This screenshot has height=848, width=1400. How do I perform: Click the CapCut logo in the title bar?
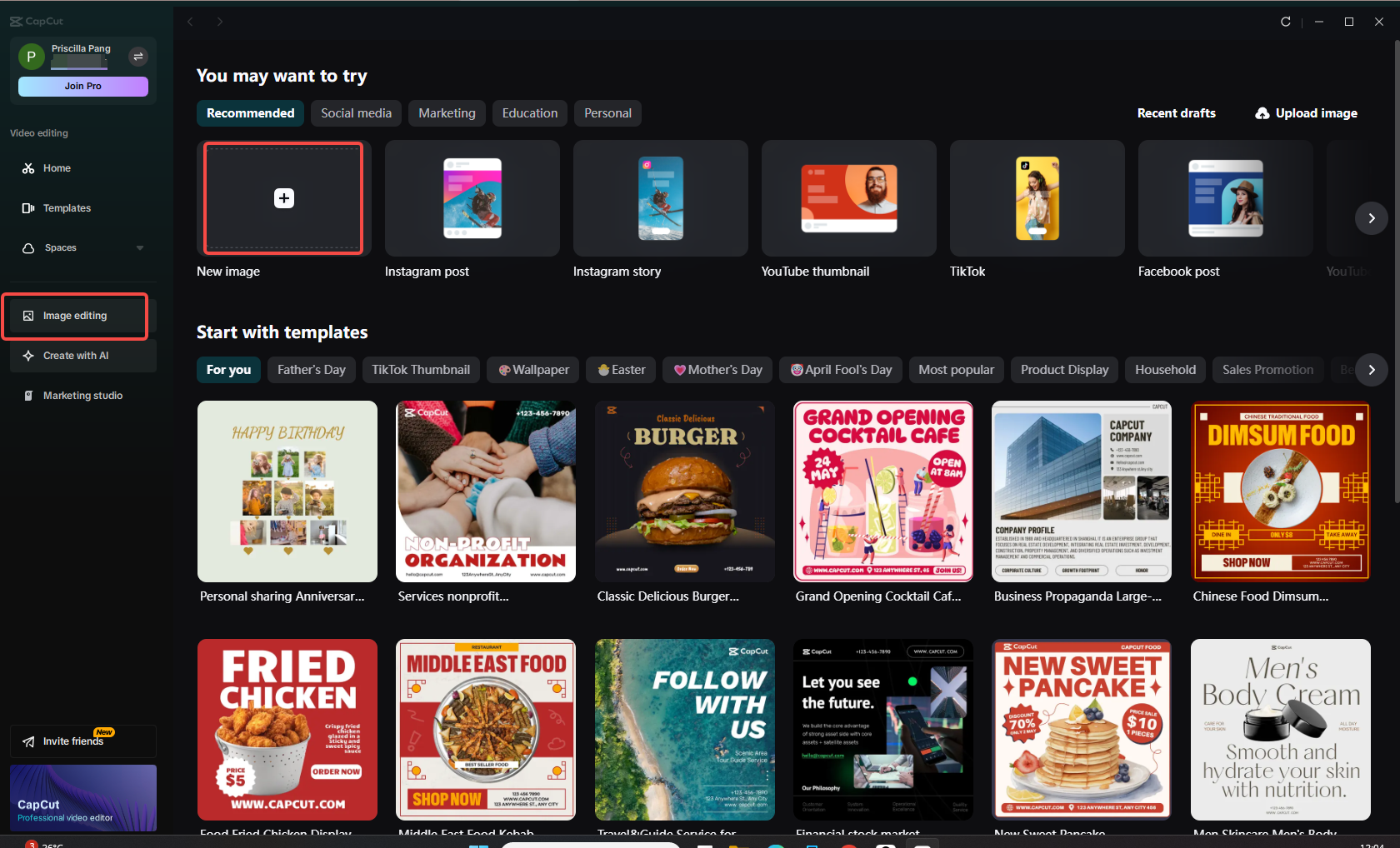coord(37,22)
